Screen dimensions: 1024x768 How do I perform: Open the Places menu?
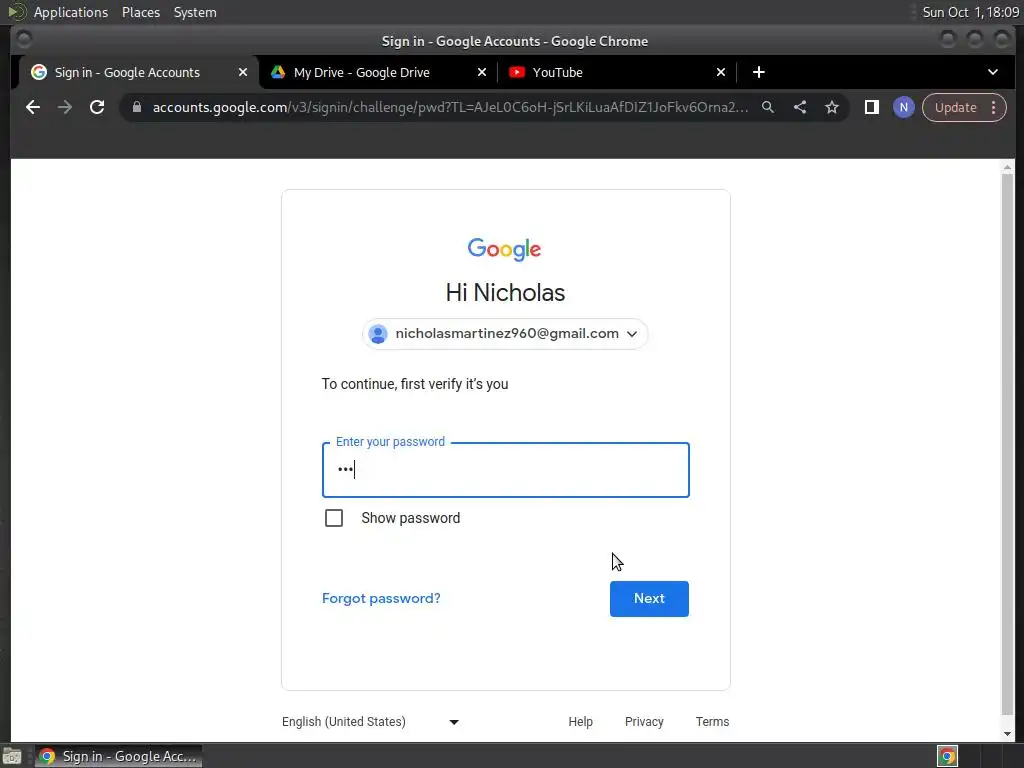tap(141, 12)
